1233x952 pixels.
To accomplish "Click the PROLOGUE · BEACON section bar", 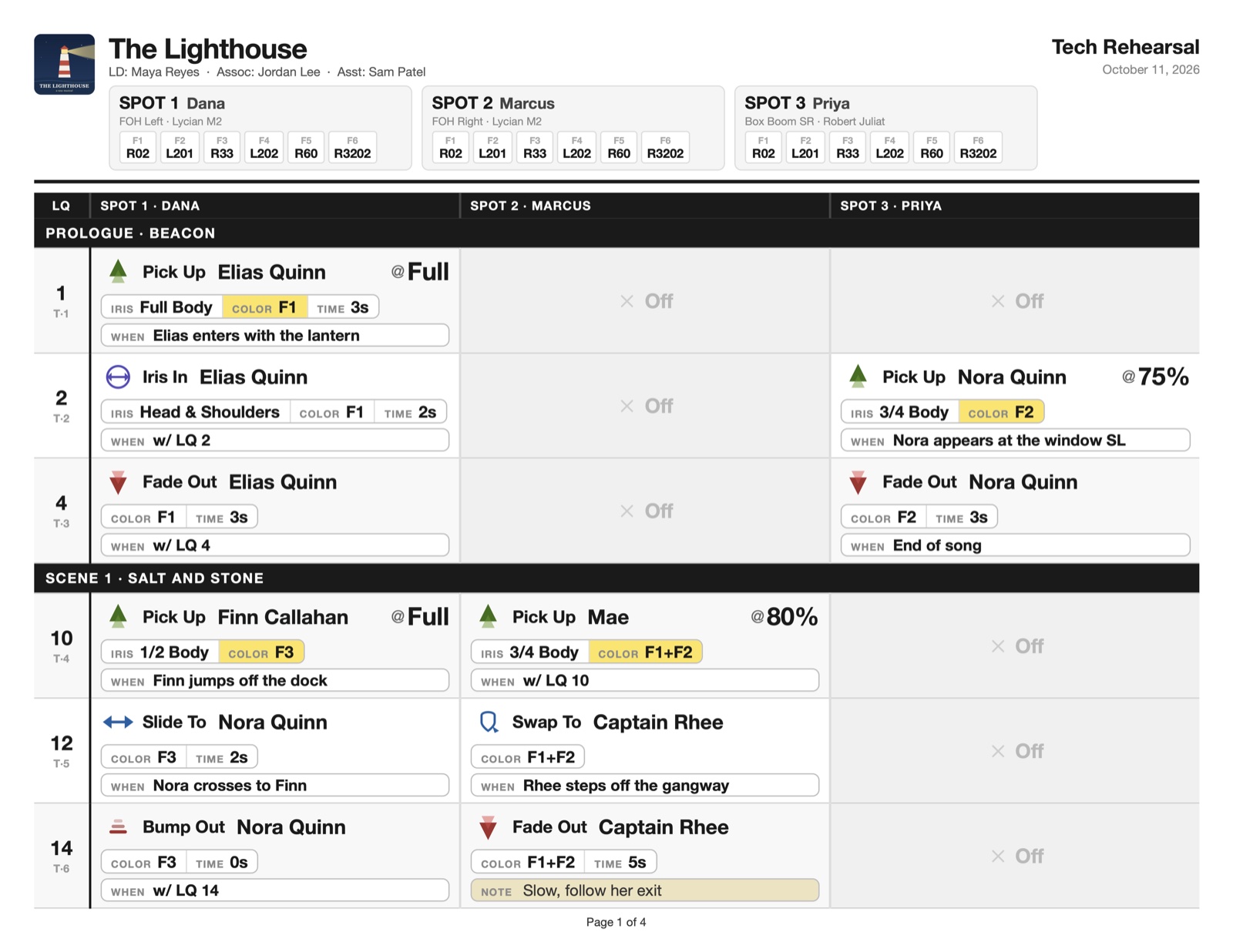I will coord(616,233).
